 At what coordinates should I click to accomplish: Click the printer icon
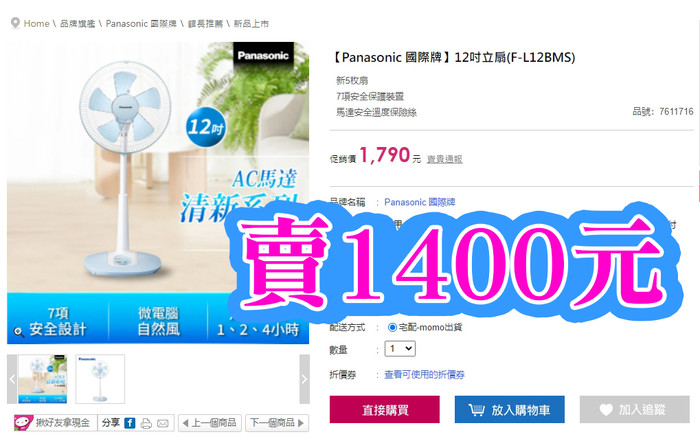coord(146,423)
